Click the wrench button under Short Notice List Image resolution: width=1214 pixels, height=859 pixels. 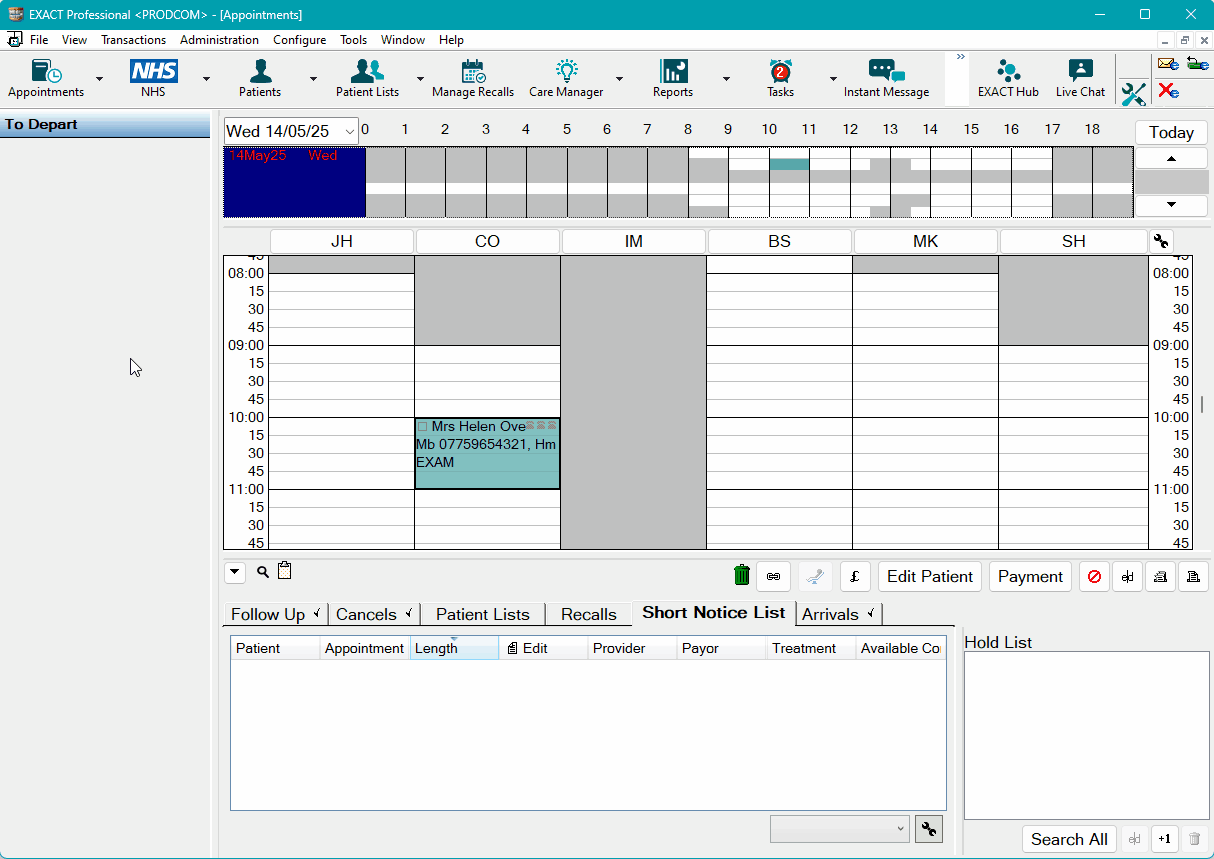(929, 829)
